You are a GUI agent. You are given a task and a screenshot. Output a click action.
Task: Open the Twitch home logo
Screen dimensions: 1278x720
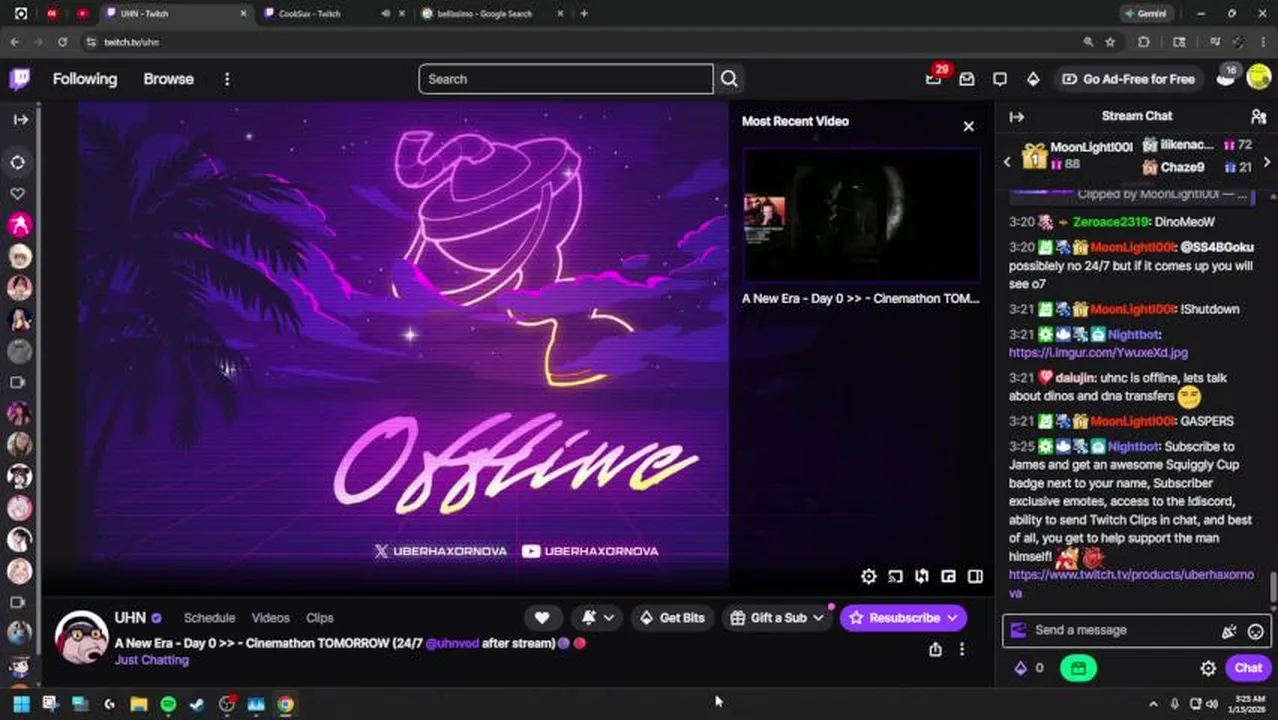point(20,79)
